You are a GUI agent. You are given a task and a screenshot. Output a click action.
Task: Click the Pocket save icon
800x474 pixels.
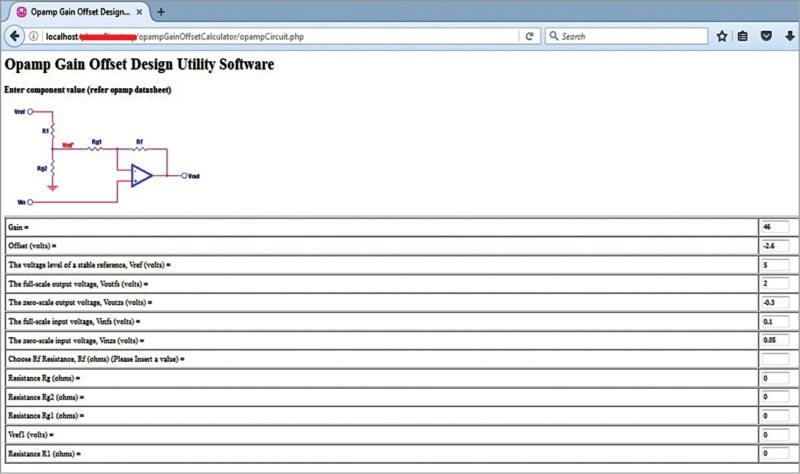pos(766,36)
